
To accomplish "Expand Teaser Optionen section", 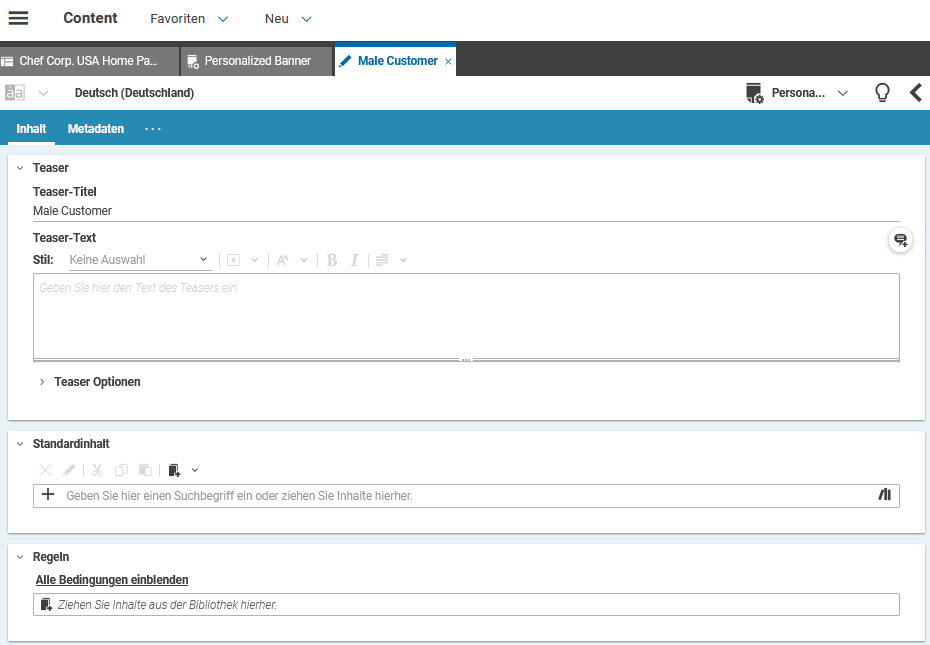I will [x=42, y=382].
